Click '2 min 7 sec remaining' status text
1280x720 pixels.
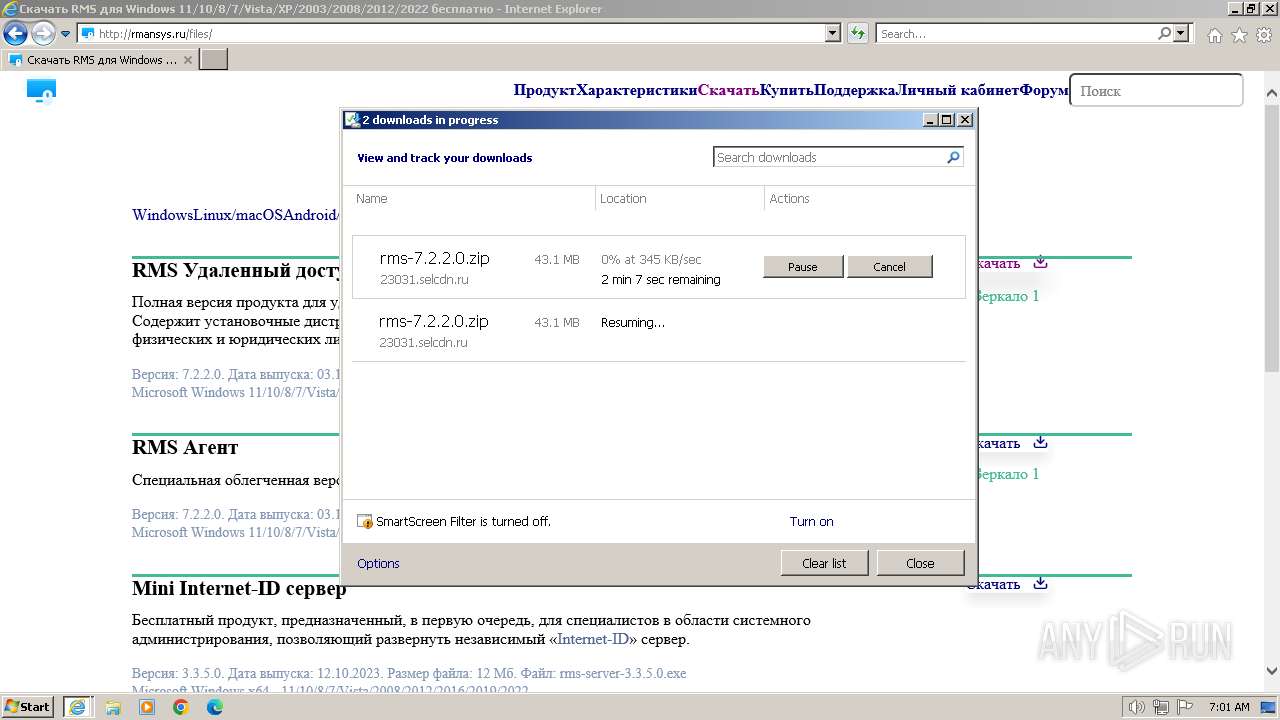(660, 280)
